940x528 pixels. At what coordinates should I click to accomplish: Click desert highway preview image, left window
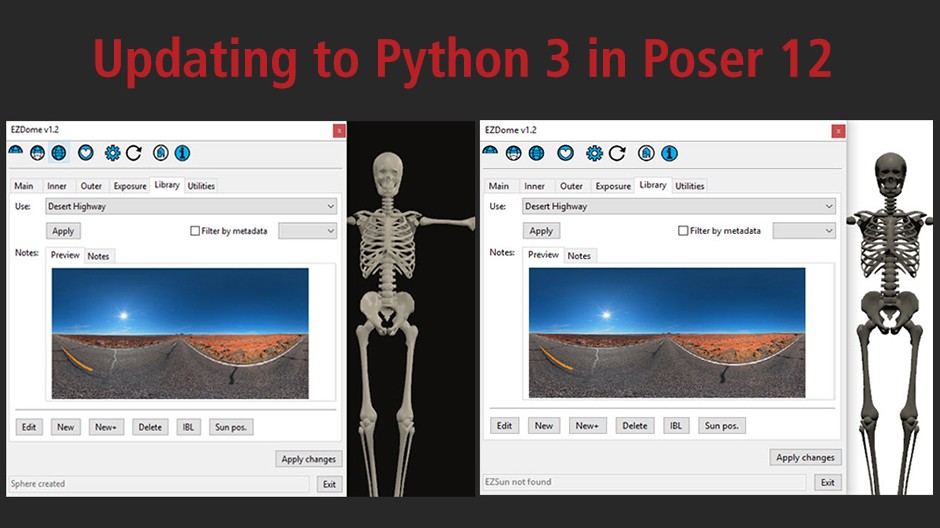(180, 333)
